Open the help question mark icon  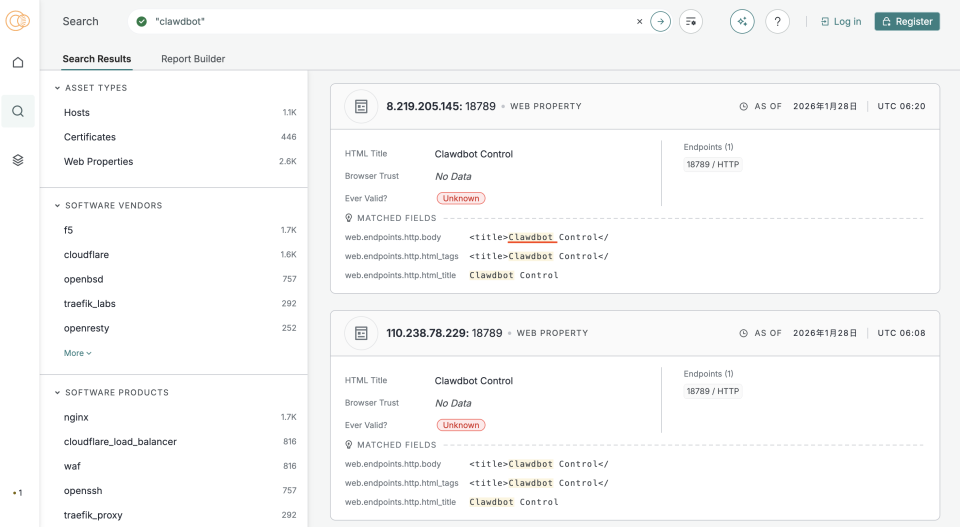[x=777, y=21]
